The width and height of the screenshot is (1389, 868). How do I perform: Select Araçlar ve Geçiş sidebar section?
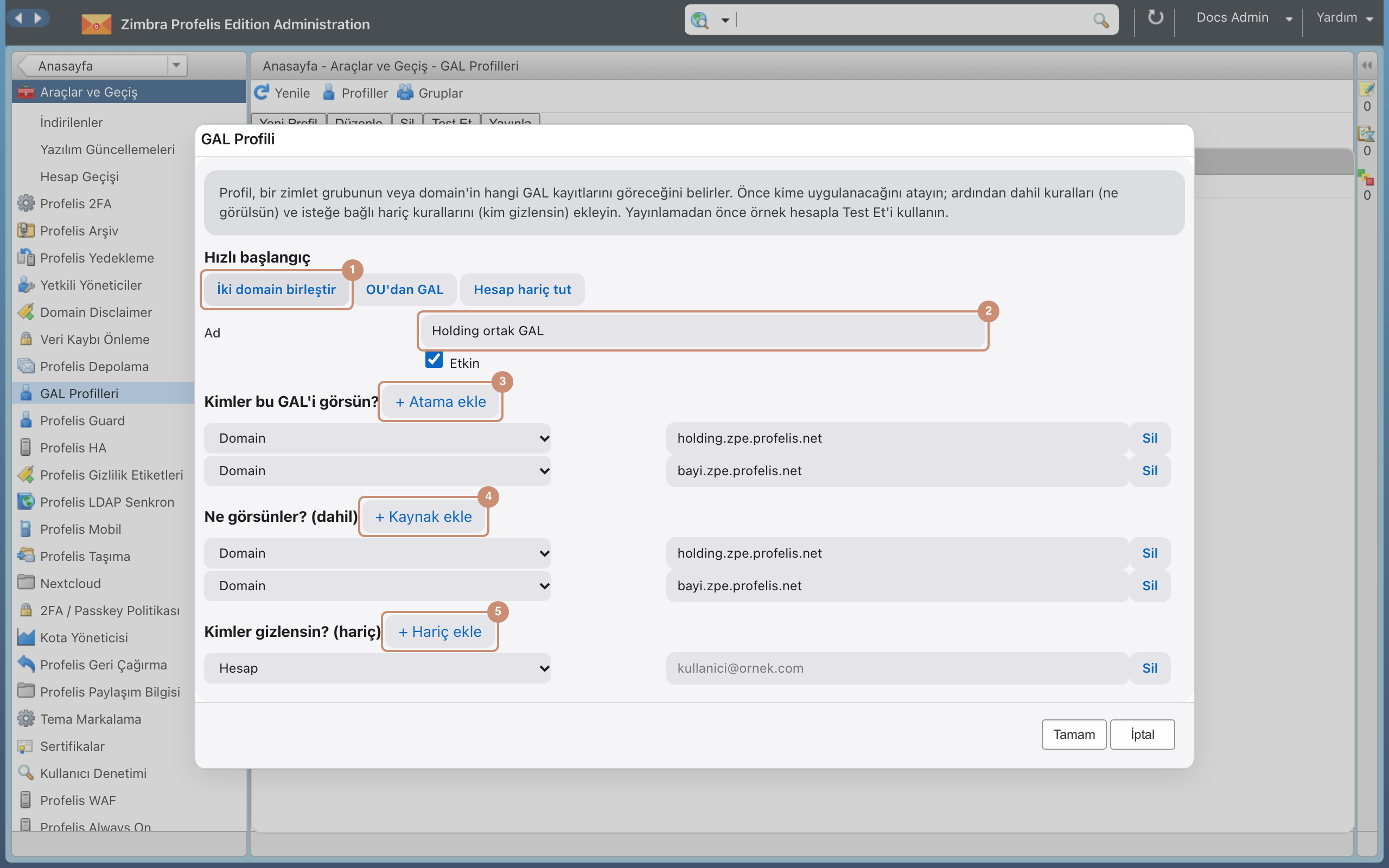pos(129,92)
